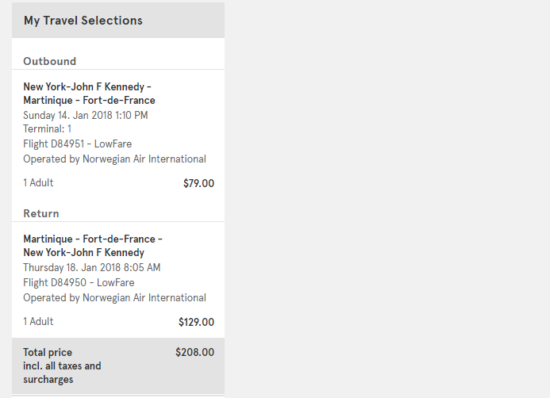
Task: Click return Operated by Norwegian Air International
Action: click(115, 298)
